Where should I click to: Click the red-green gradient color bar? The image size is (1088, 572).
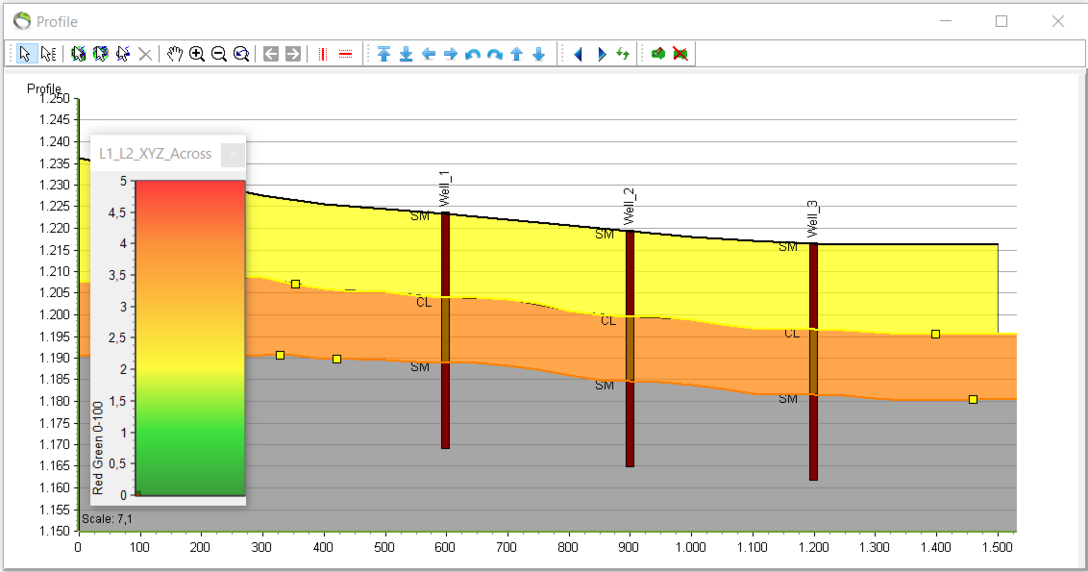(x=190, y=338)
